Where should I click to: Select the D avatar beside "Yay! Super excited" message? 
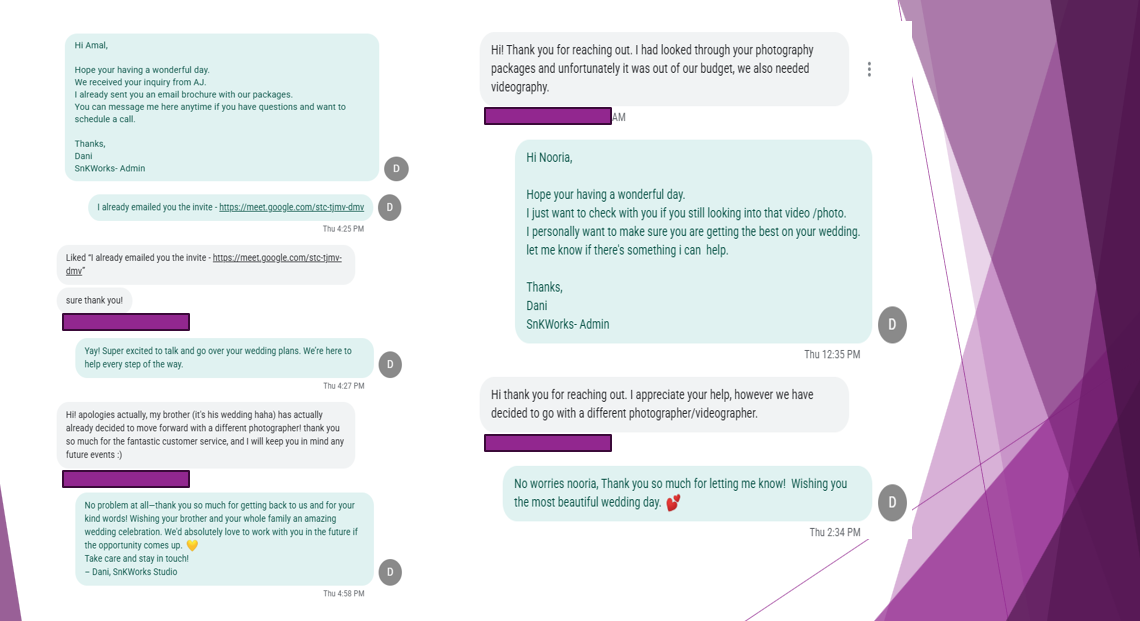(390, 365)
